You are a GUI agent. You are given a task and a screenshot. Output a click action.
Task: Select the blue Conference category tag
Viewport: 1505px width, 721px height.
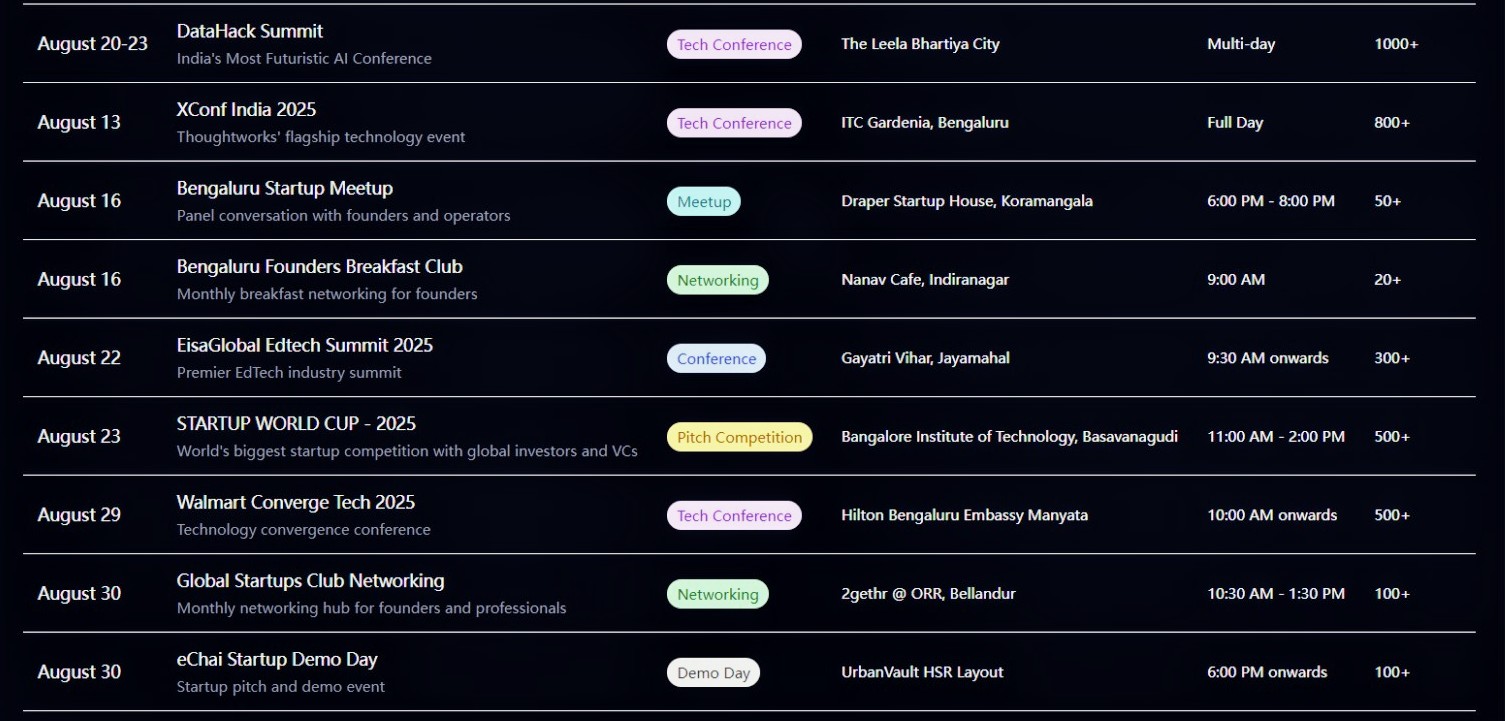(x=716, y=358)
